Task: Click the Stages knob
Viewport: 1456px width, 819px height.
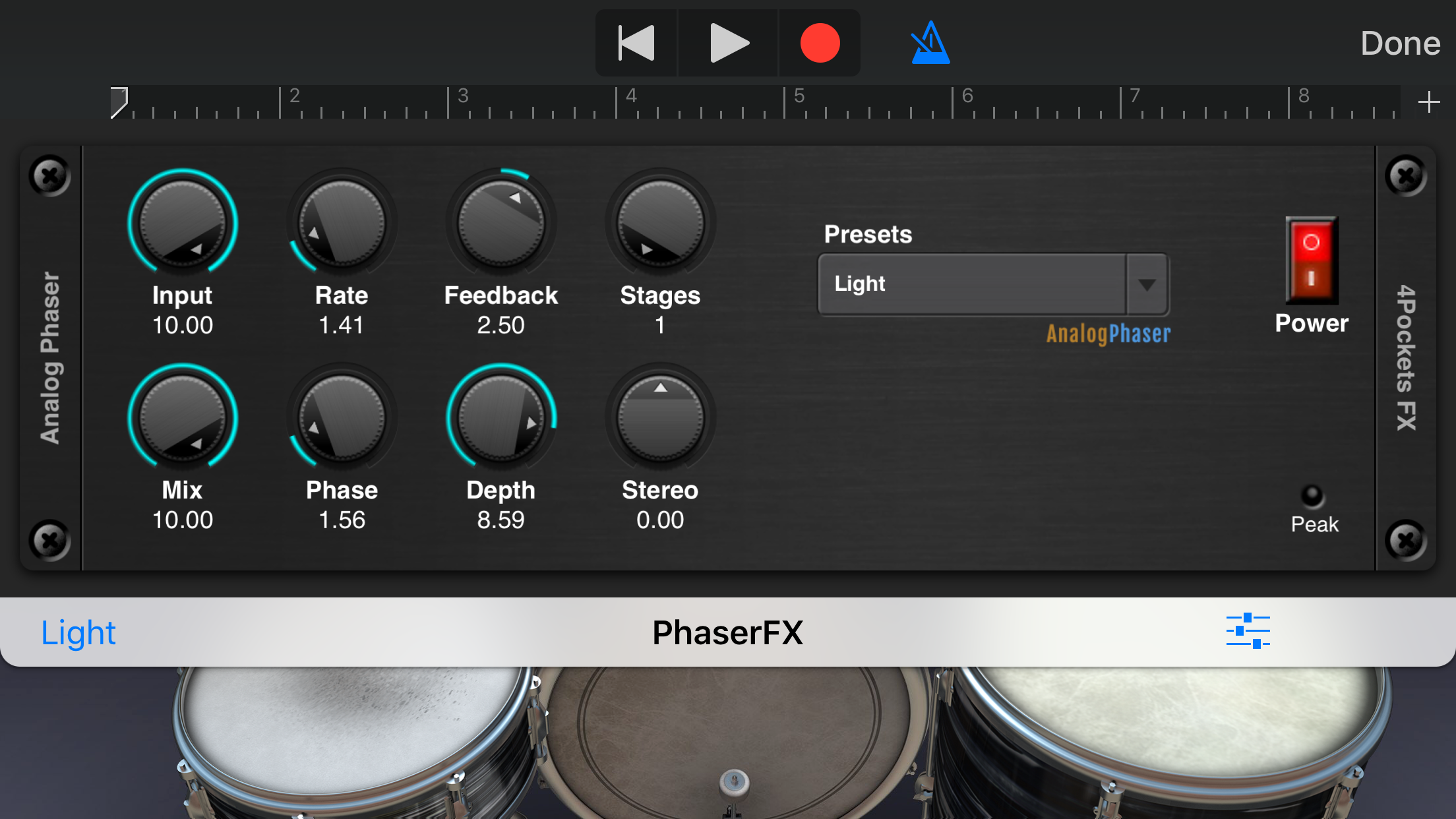Action: (660, 224)
